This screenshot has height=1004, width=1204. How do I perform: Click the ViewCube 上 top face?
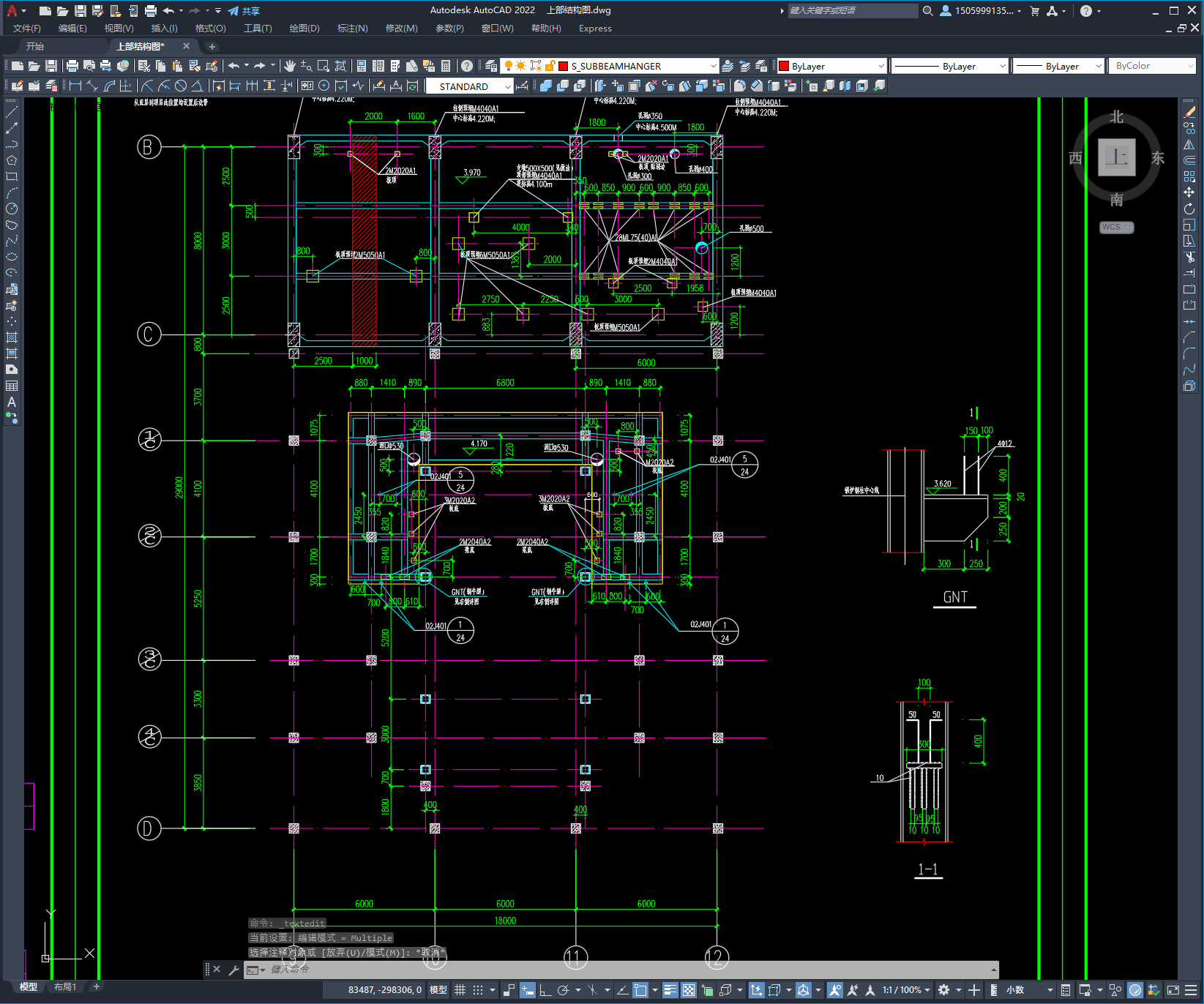point(1117,157)
